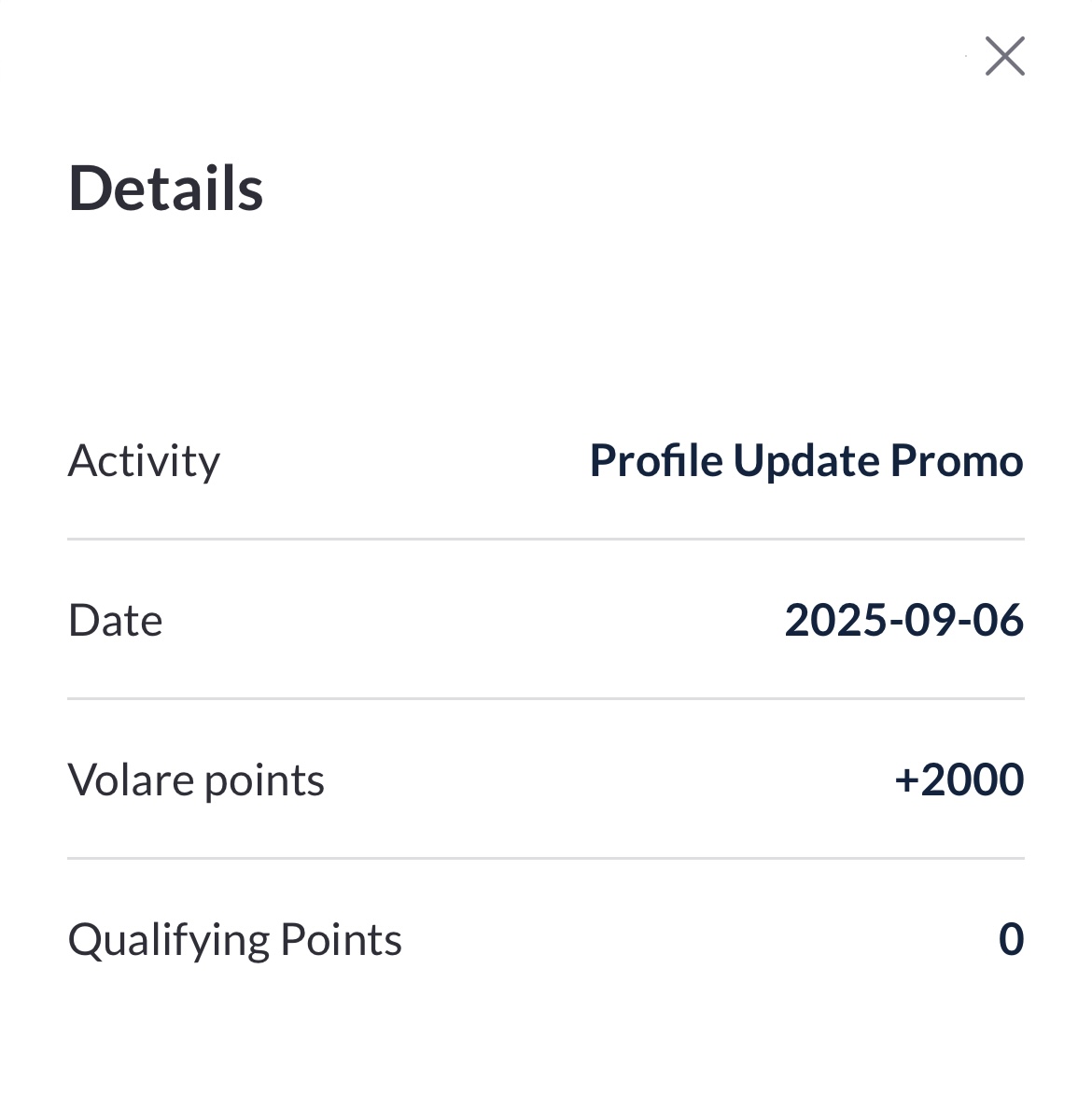This screenshot has height=1095, width=1092.
Task: Click the divider line below Activity row
Action: [x=546, y=539]
